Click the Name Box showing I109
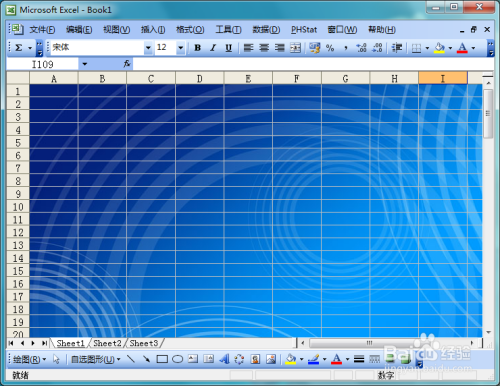 [43, 64]
